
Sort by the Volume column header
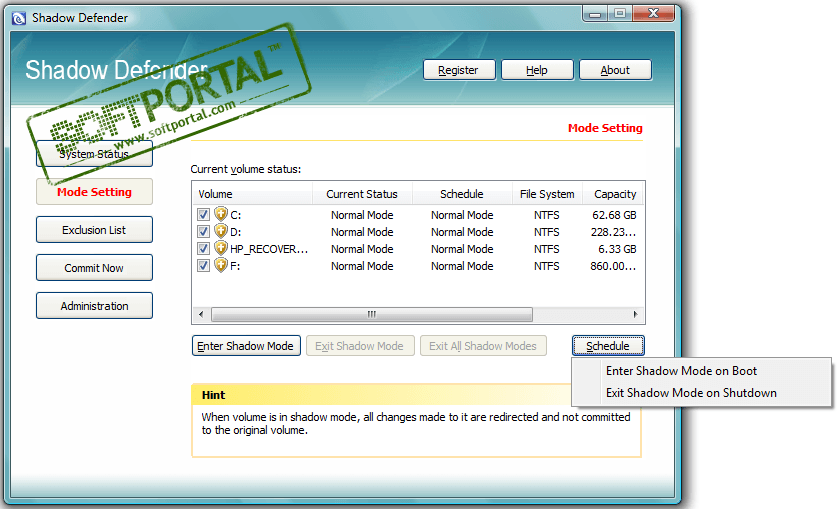click(252, 194)
